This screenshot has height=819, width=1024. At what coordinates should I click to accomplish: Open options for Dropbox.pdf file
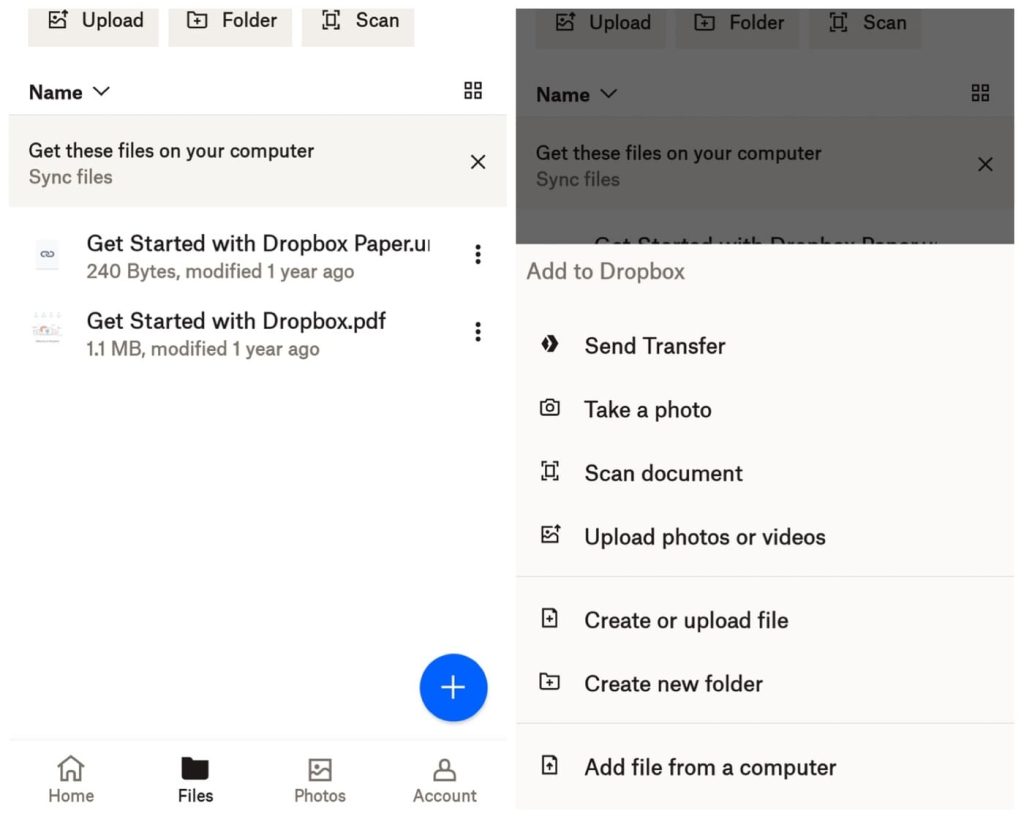coord(478,332)
